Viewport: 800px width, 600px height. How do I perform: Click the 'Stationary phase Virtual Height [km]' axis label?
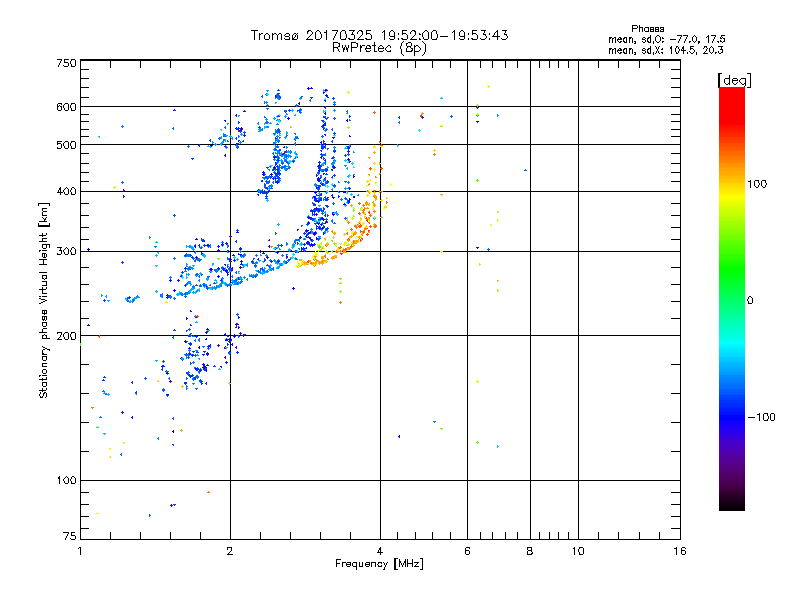(x=44, y=300)
